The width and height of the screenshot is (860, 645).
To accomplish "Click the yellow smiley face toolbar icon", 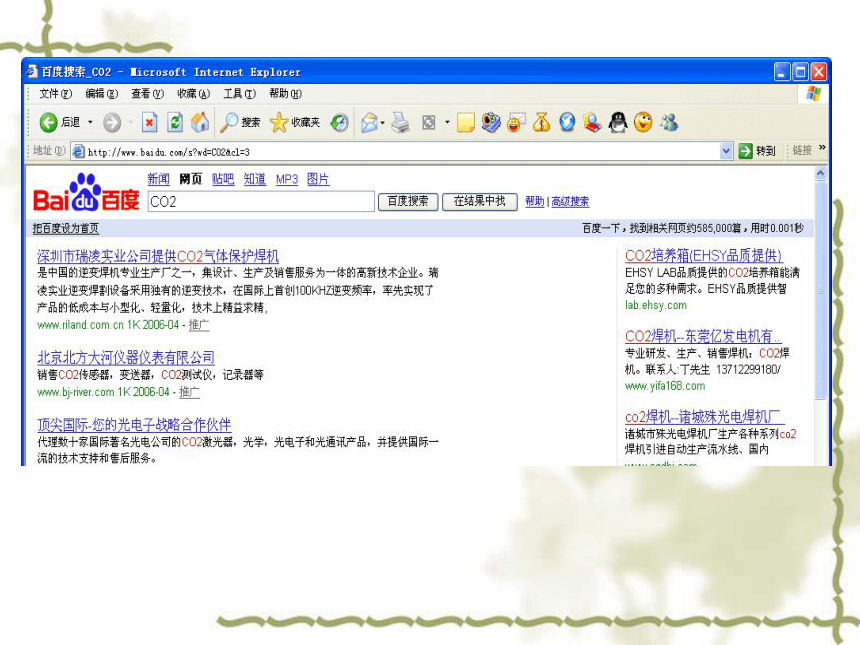I will pos(643,122).
